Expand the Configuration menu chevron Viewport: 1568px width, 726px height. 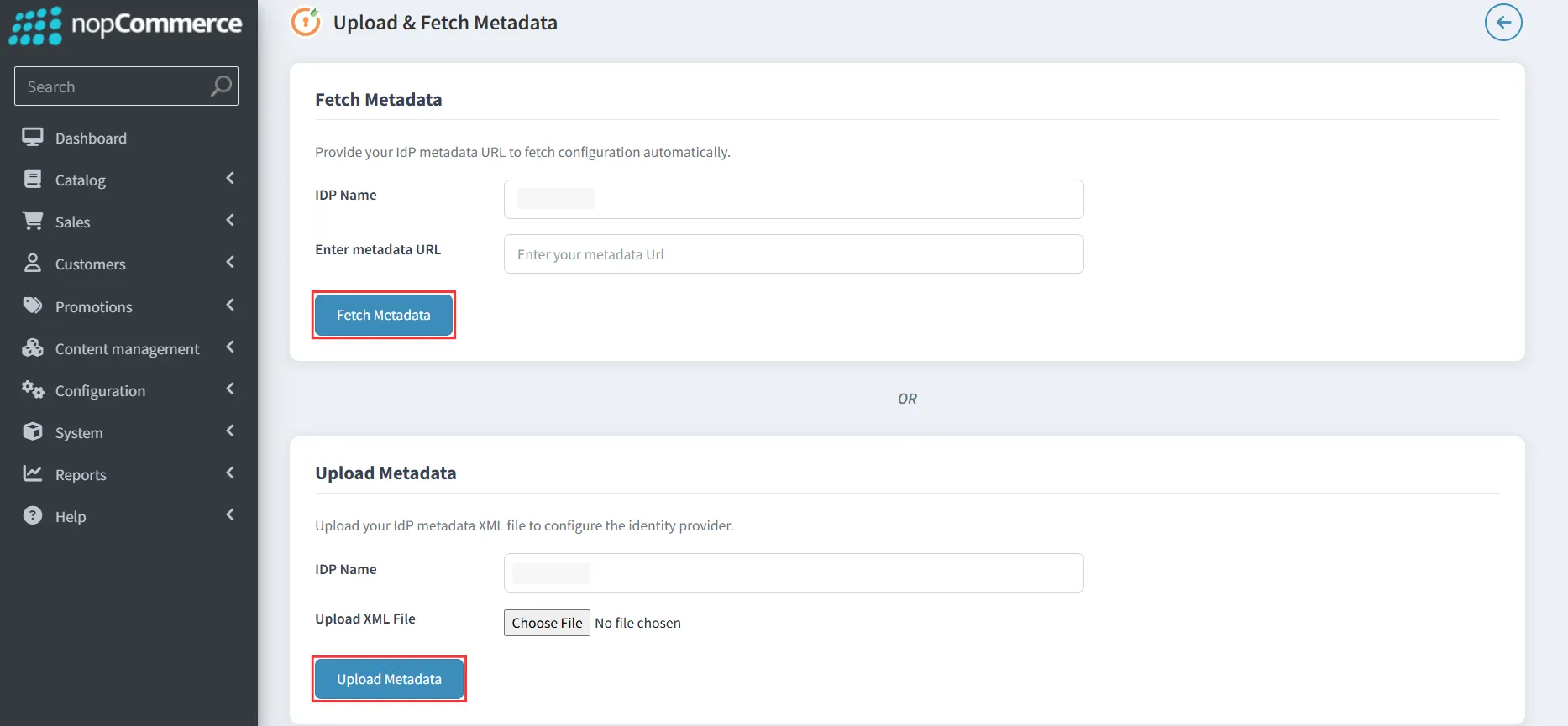tap(230, 389)
